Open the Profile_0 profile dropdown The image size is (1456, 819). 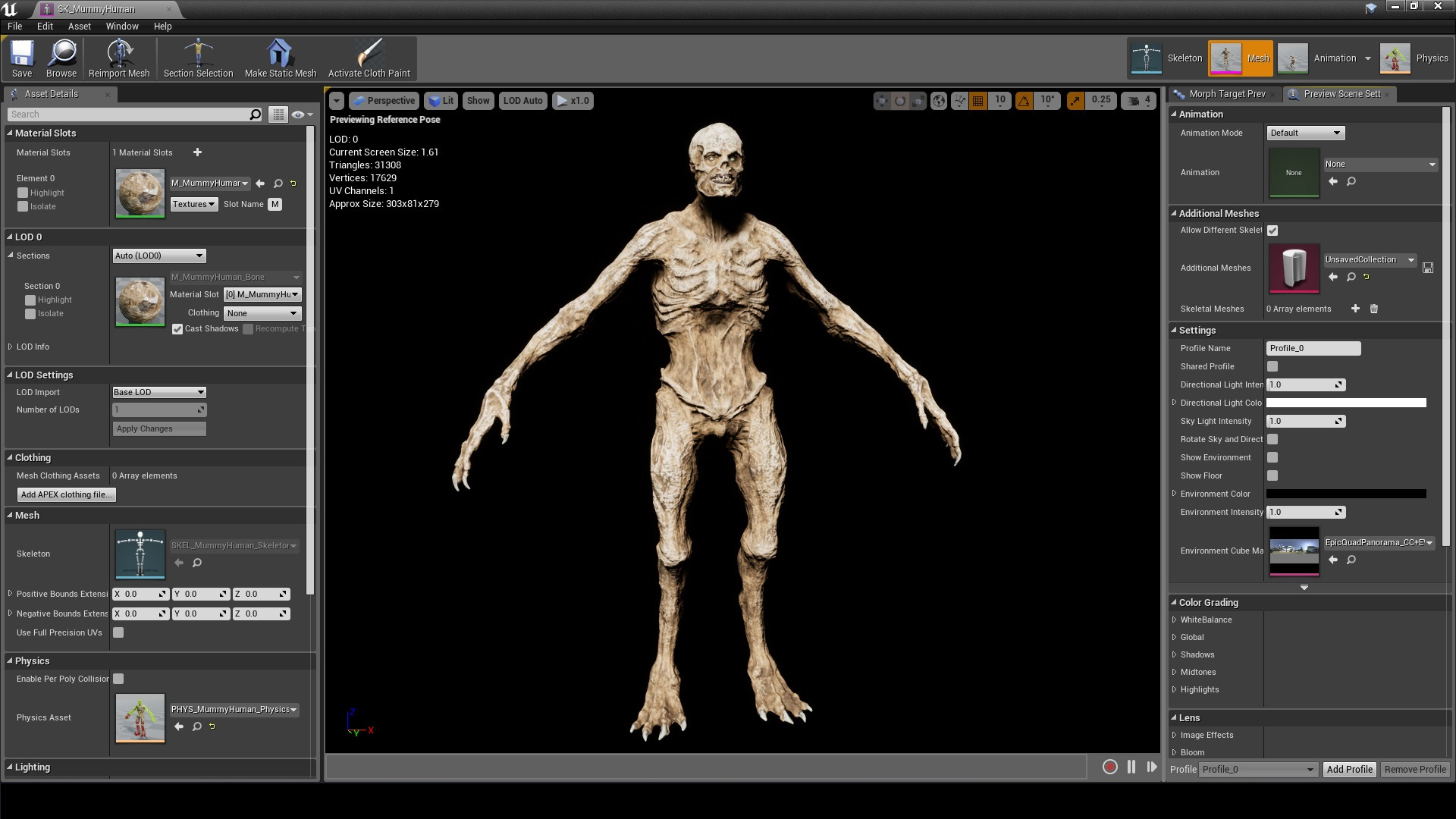click(1257, 769)
